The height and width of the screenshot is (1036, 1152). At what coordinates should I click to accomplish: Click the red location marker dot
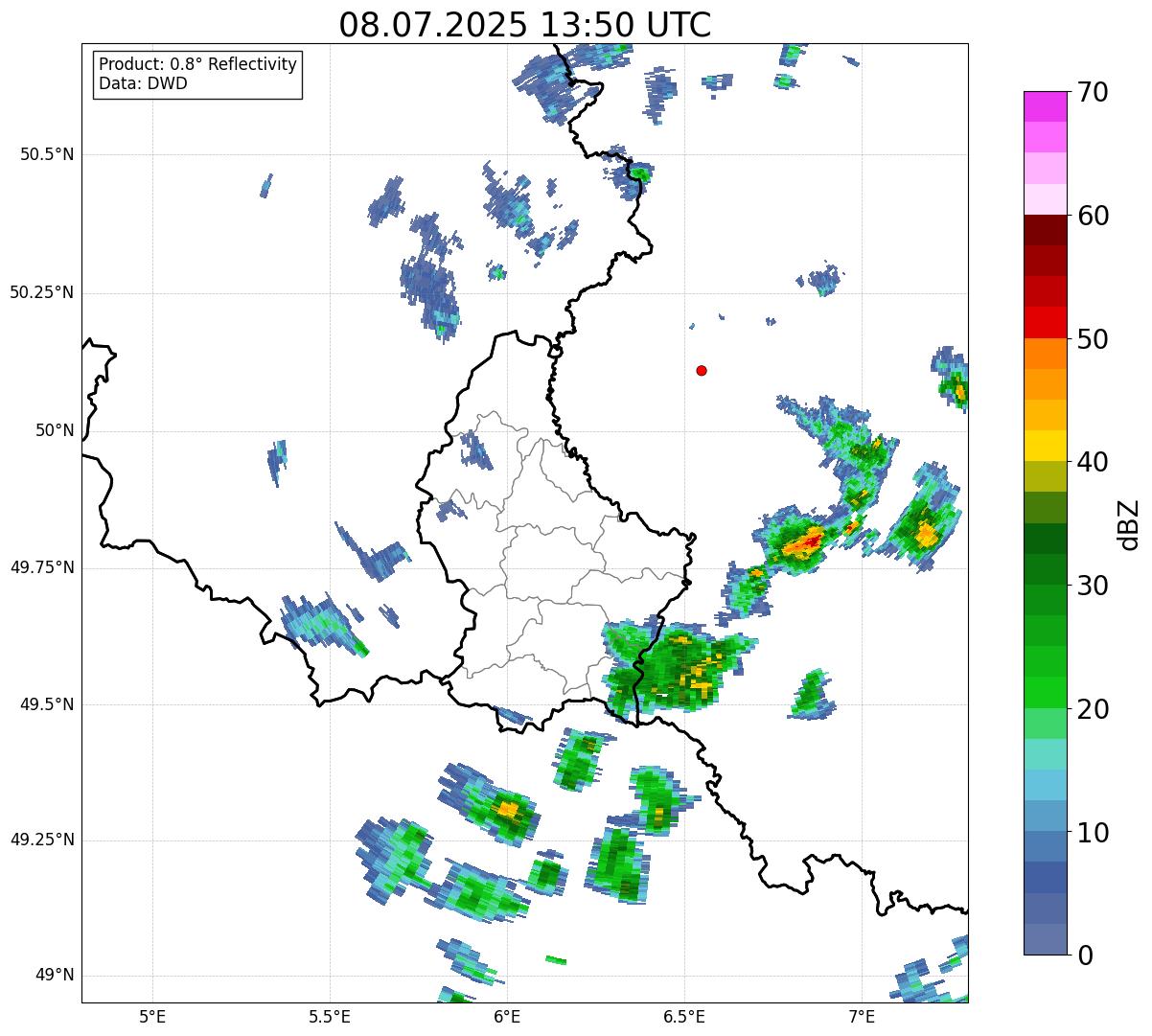pyautogui.click(x=702, y=370)
